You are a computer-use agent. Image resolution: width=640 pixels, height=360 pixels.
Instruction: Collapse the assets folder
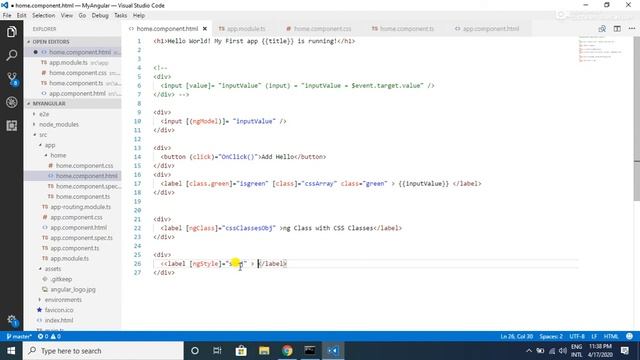[x=72, y=269]
